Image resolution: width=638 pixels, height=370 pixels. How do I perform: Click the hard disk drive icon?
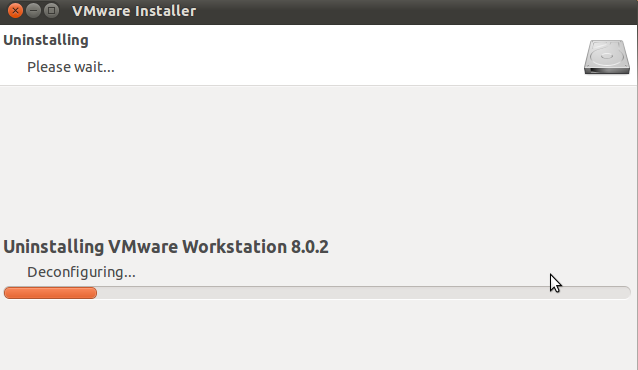coord(607,57)
